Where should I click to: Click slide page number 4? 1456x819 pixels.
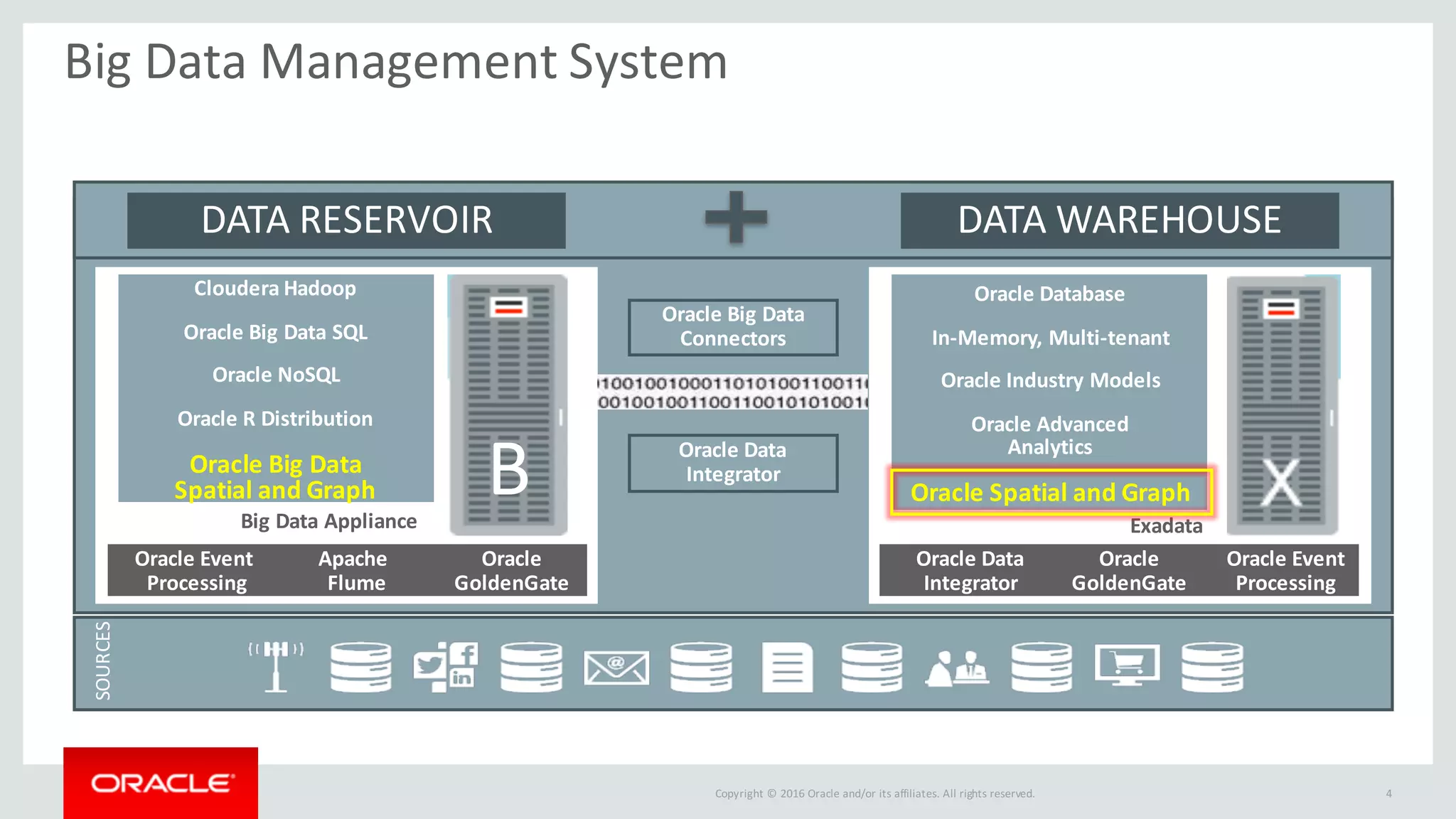tap(1388, 793)
